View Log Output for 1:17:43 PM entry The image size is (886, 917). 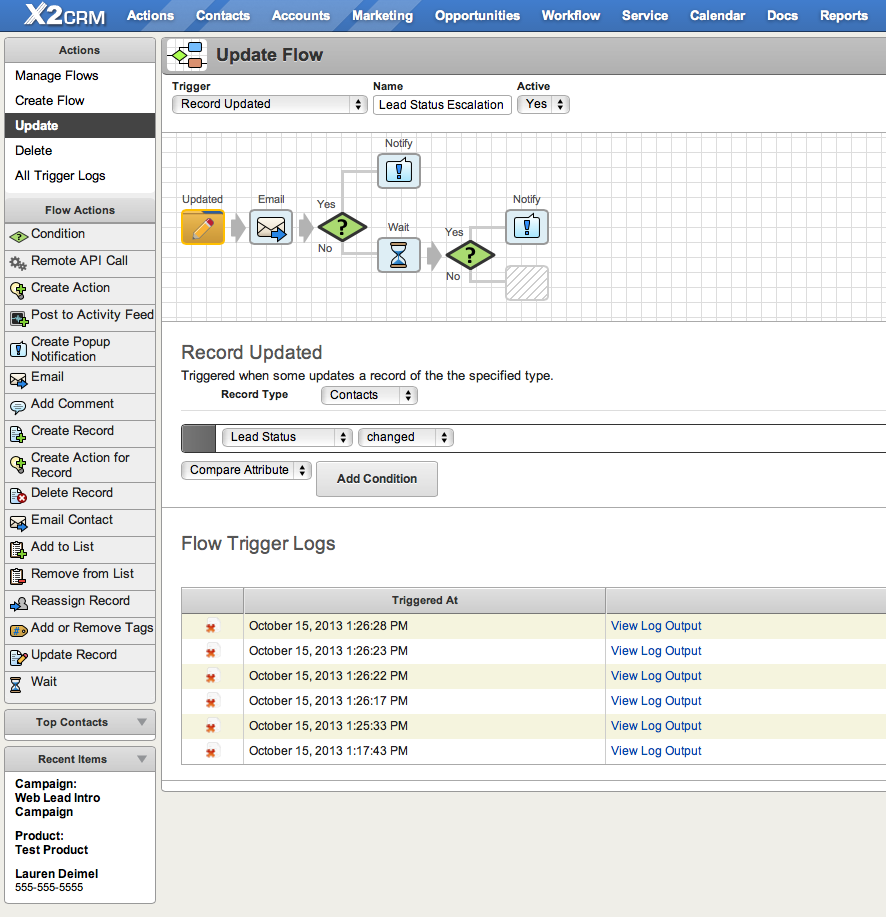pos(656,751)
